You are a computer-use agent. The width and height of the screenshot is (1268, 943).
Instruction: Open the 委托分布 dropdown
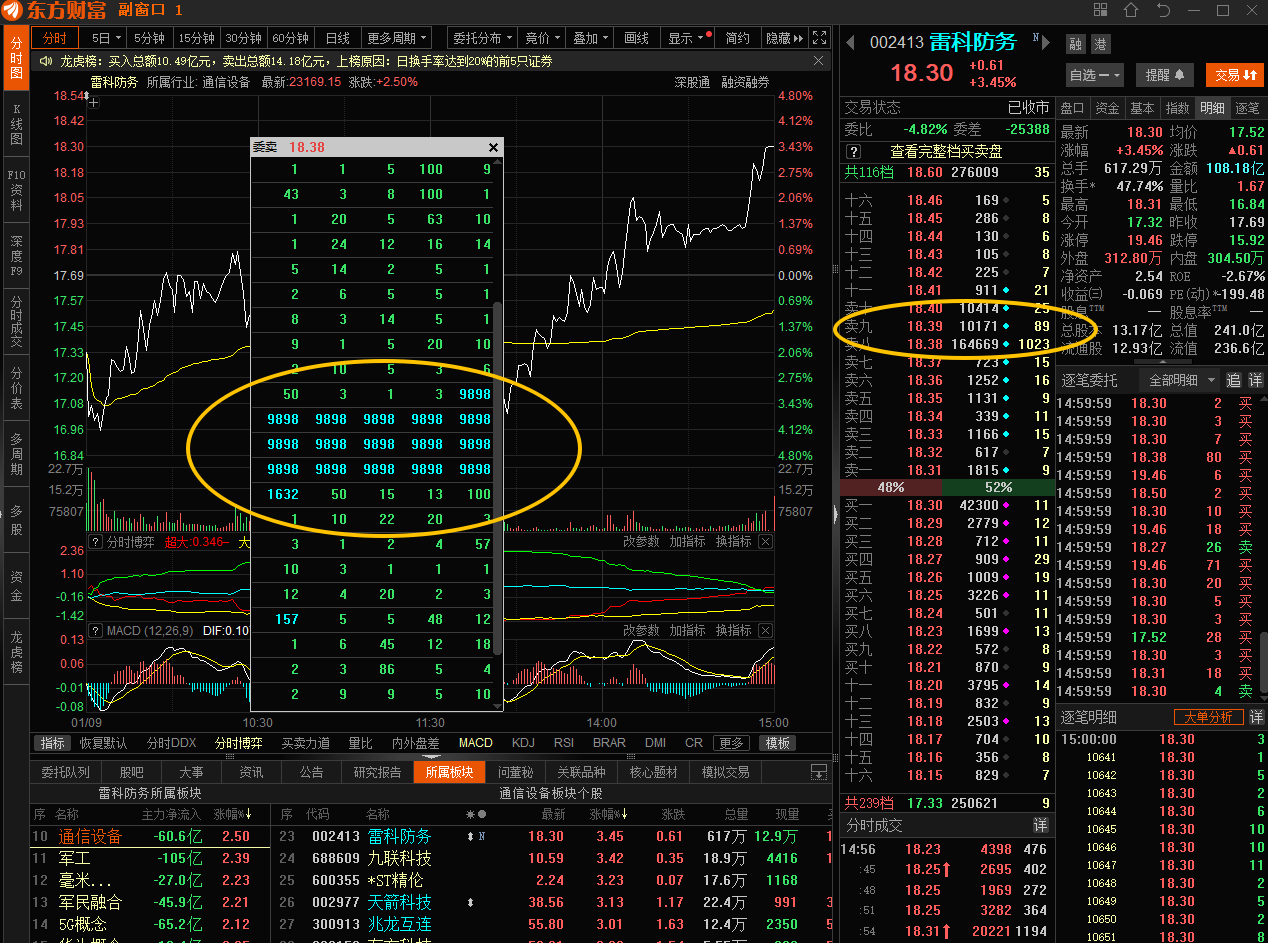click(x=482, y=38)
